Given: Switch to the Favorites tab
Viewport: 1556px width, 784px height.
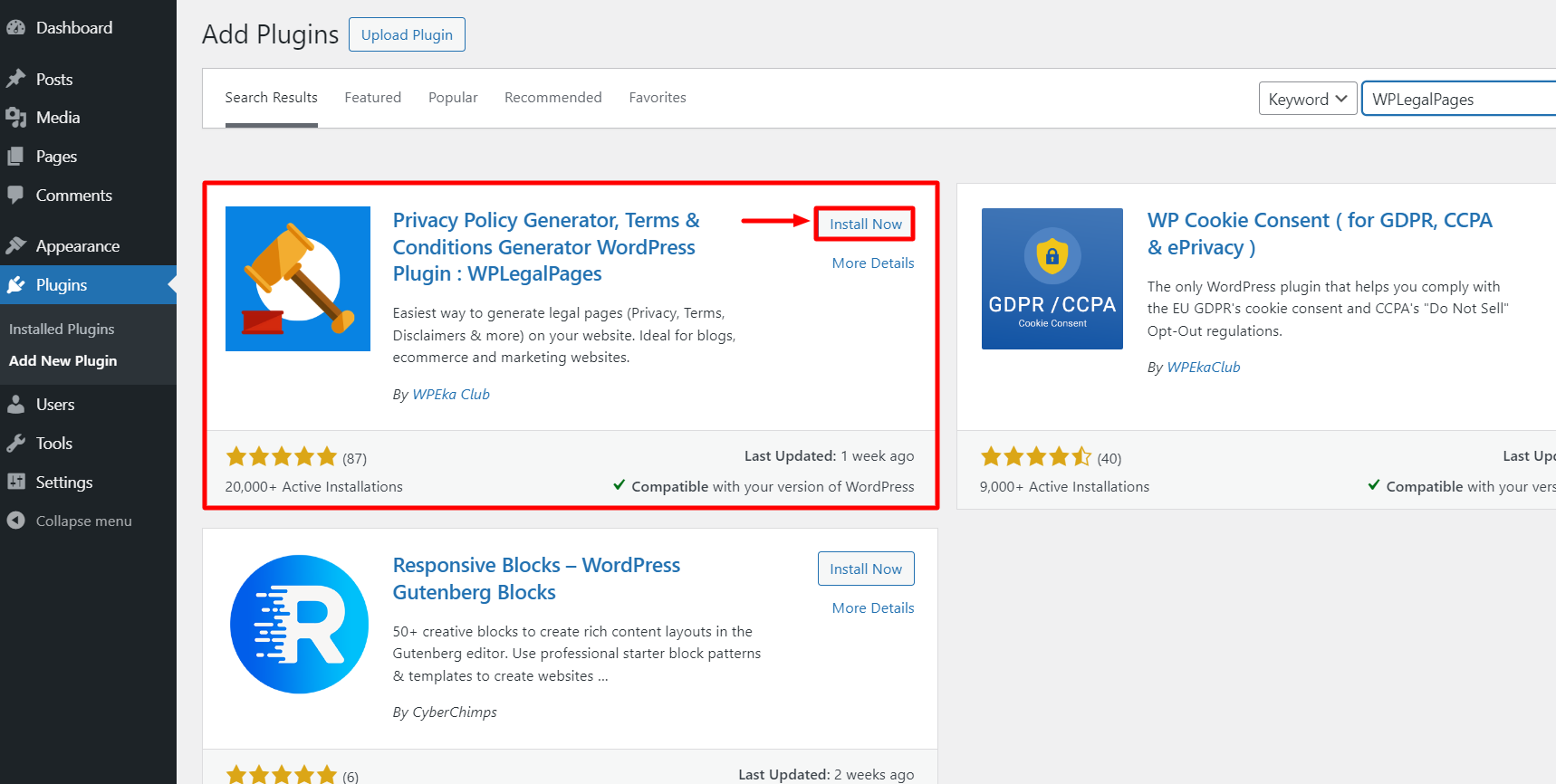Looking at the screenshot, I should click(x=658, y=98).
